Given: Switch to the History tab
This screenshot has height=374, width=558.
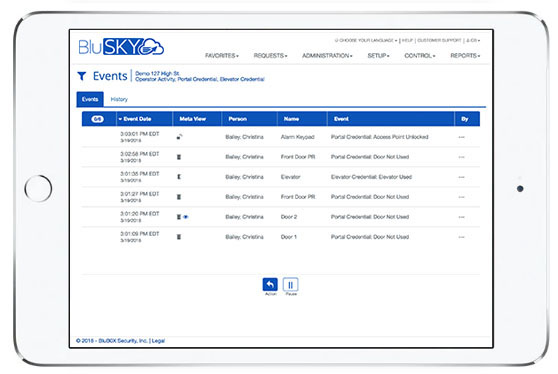Looking at the screenshot, I should (119, 99).
